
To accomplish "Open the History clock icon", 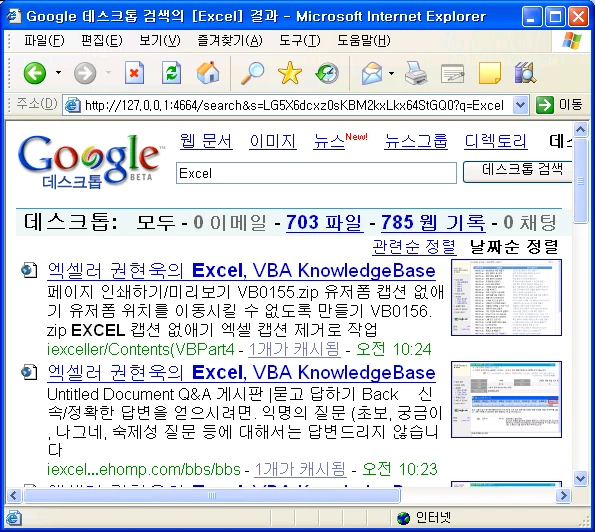I will pos(327,72).
